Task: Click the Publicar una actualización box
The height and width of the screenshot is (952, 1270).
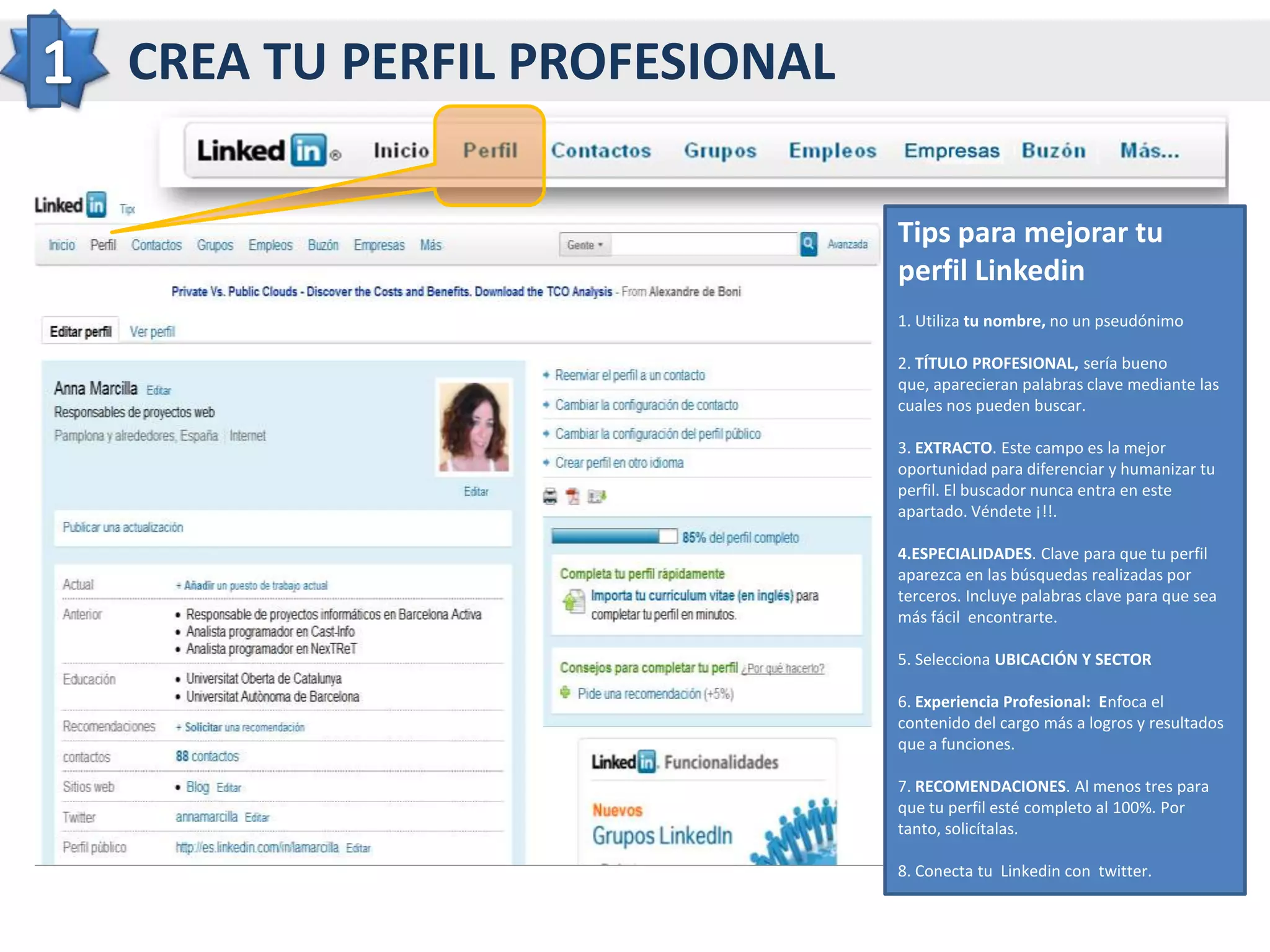Action: click(x=283, y=528)
